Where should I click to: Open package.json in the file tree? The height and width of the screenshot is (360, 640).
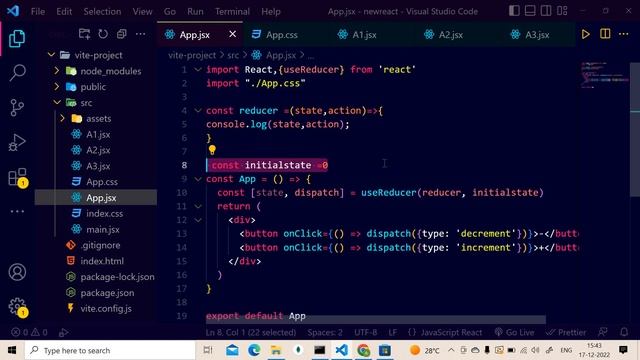pyautogui.click(x=107, y=293)
